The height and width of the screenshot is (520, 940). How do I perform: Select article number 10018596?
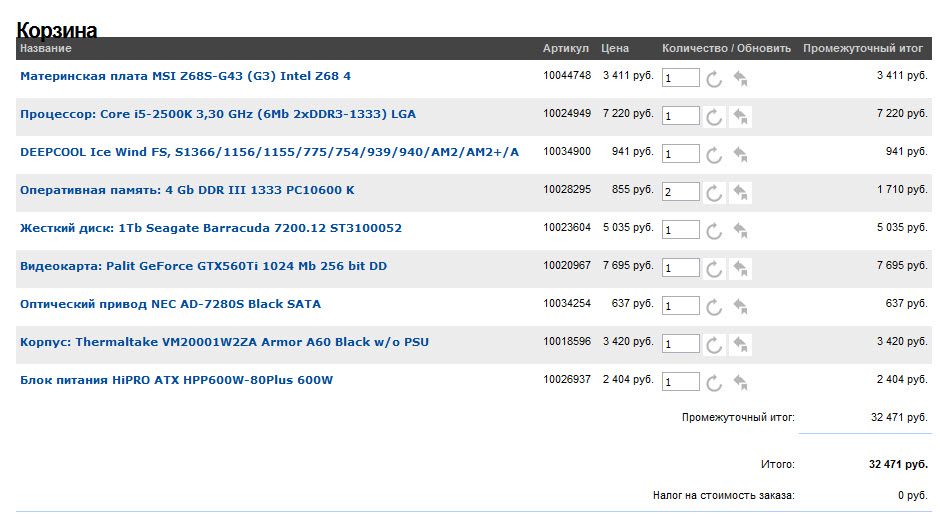567,341
